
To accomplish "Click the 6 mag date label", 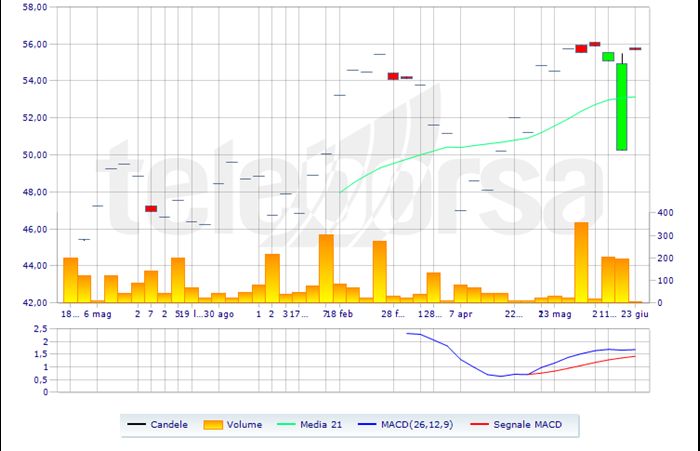I will (x=97, y=314).
